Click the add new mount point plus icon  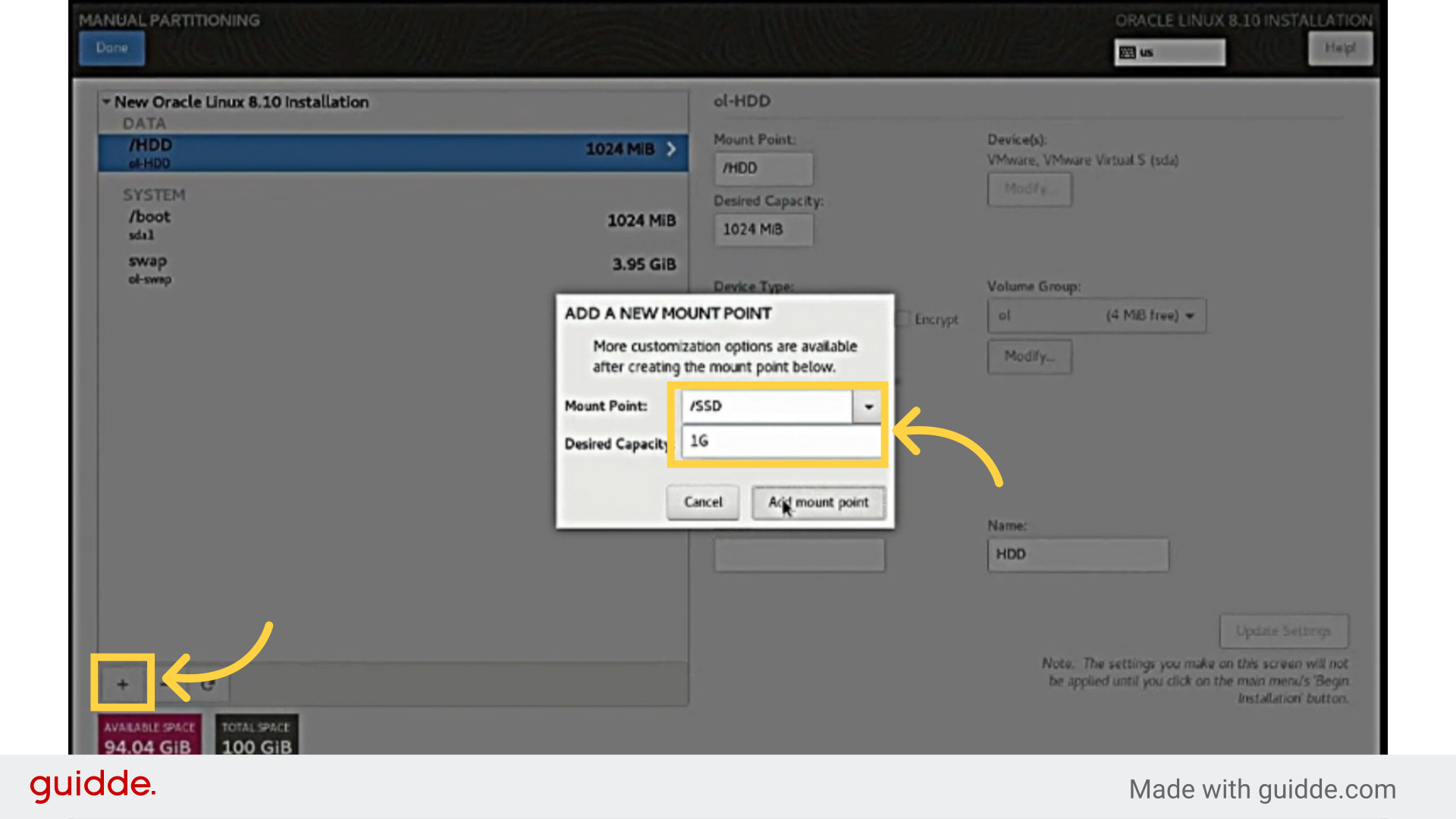121,684
